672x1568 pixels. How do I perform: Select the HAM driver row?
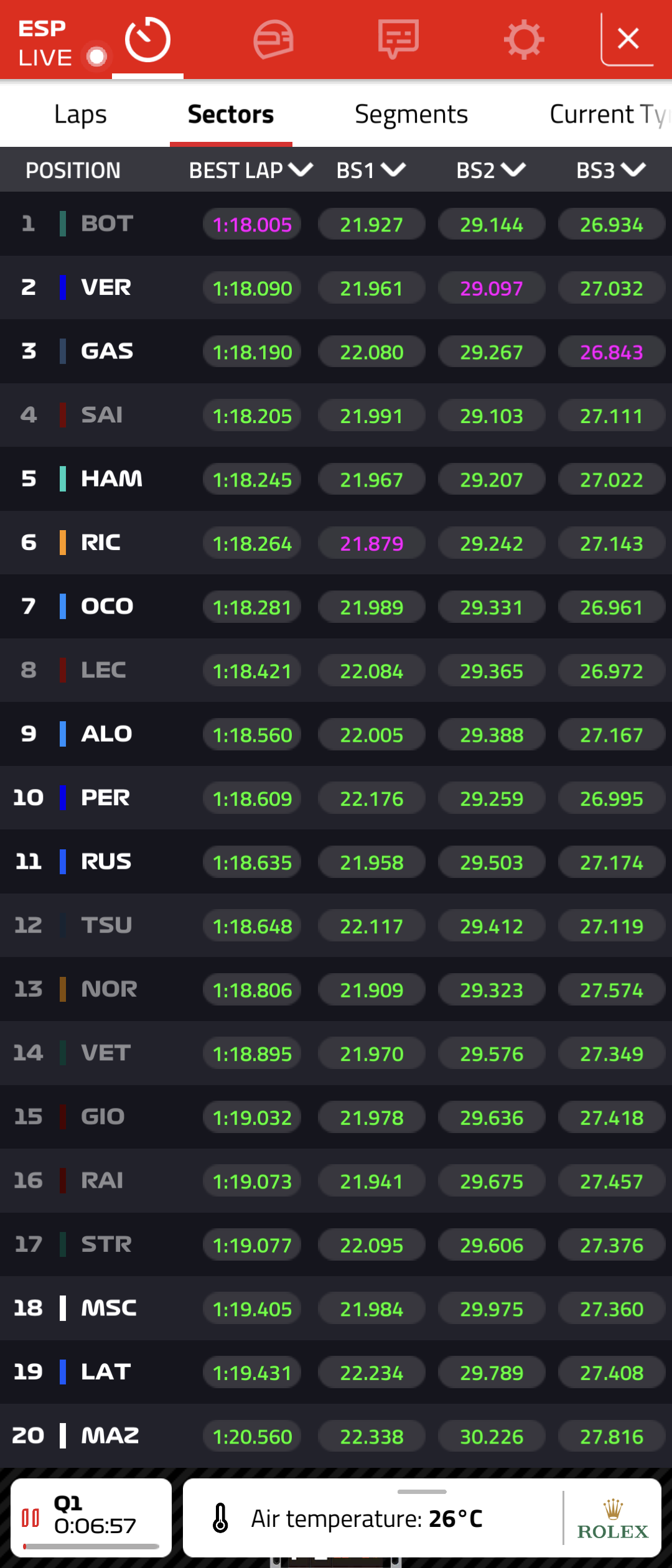point(336,479)
